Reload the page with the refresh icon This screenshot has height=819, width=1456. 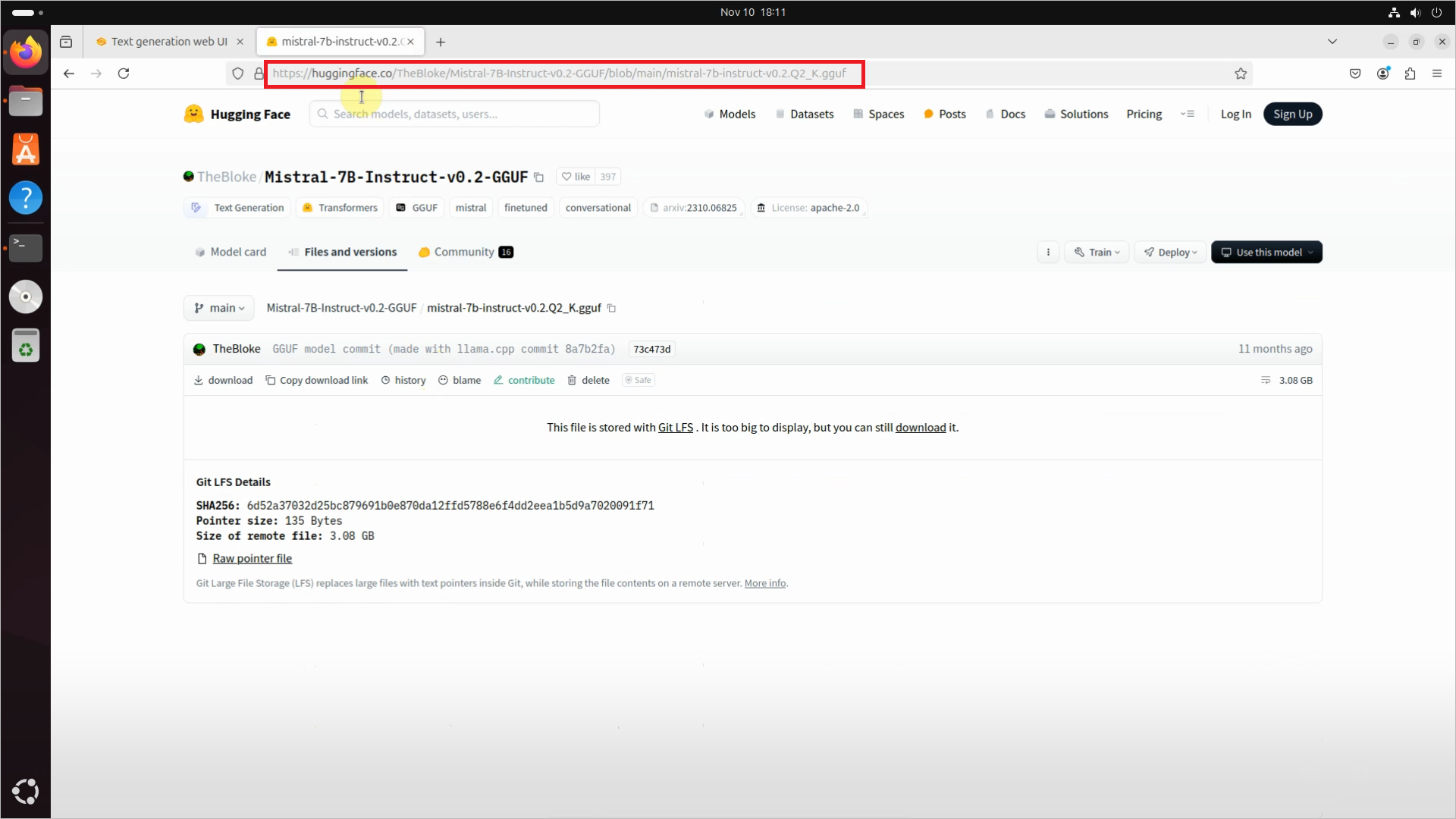click(x=124, y=74)
